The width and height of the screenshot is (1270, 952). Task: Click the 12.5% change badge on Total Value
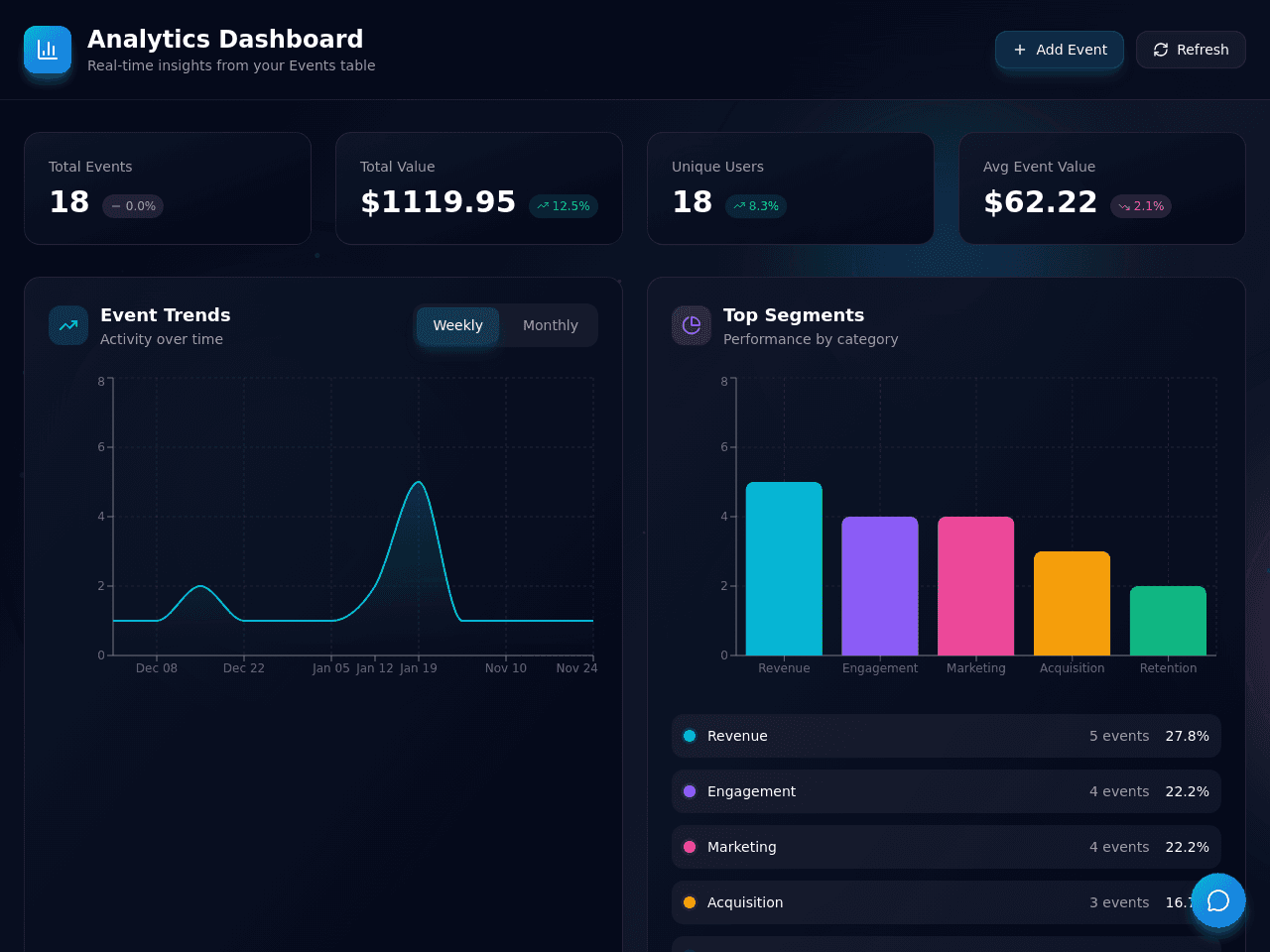(x=564, y=206)
